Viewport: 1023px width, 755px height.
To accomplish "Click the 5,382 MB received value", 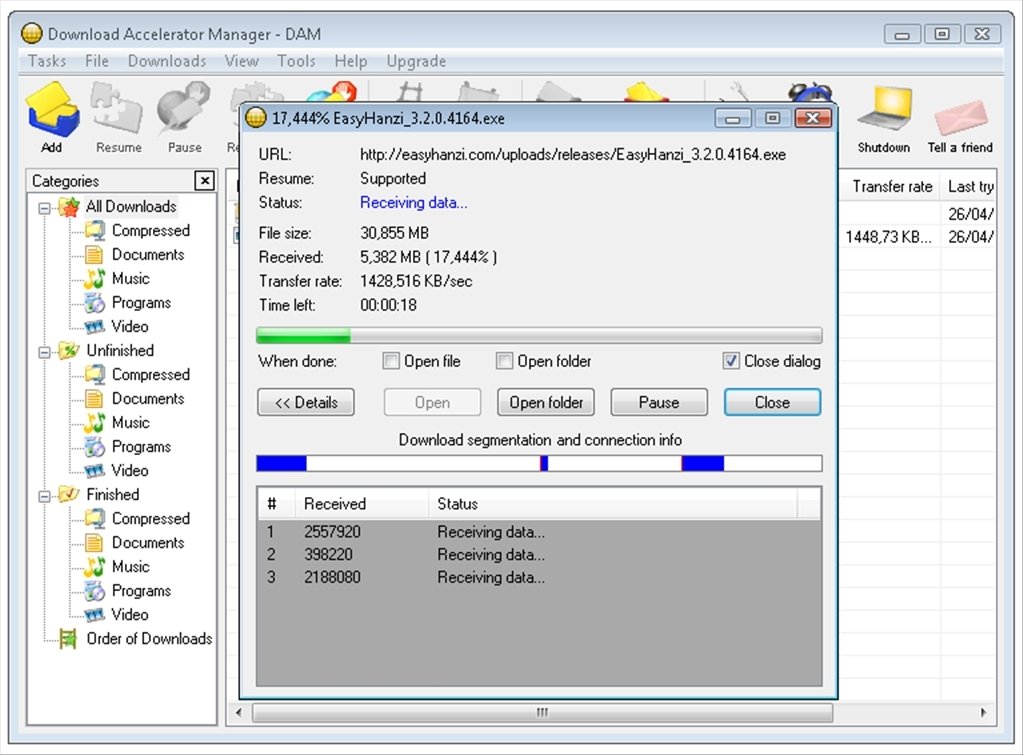I will [x=428, y=257].
